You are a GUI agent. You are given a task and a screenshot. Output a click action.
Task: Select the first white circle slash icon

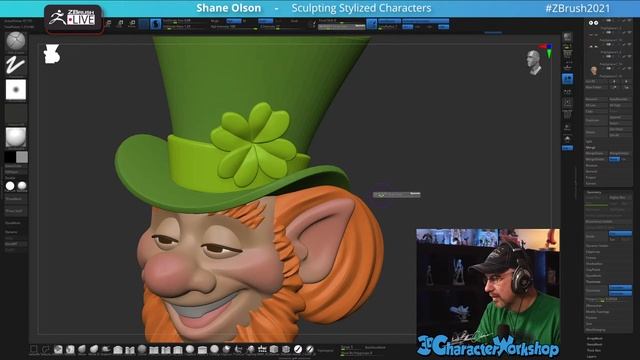298,349
